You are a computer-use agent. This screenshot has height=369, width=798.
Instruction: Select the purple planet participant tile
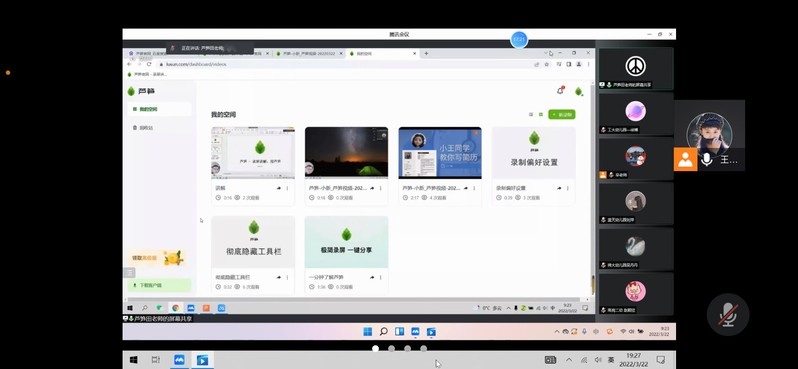coord(636,113)
